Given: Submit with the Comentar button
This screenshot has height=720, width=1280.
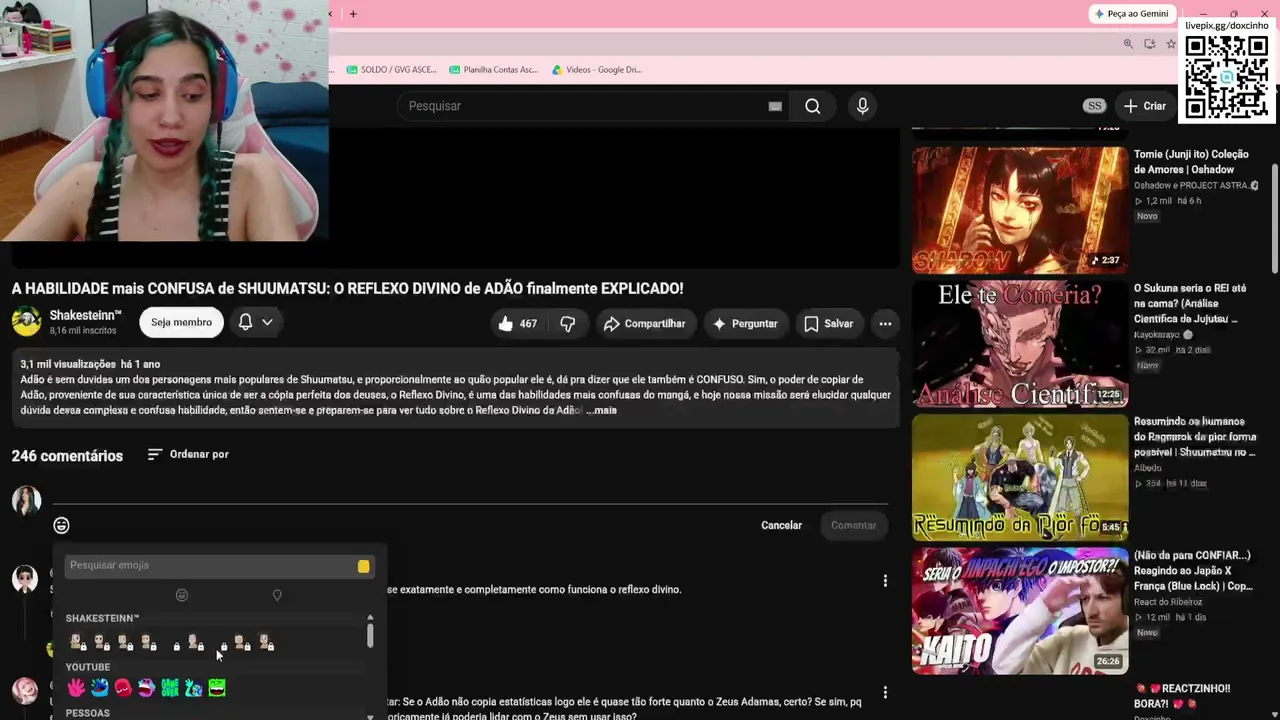Looking at the screenshot, I should tap(853, 525).
